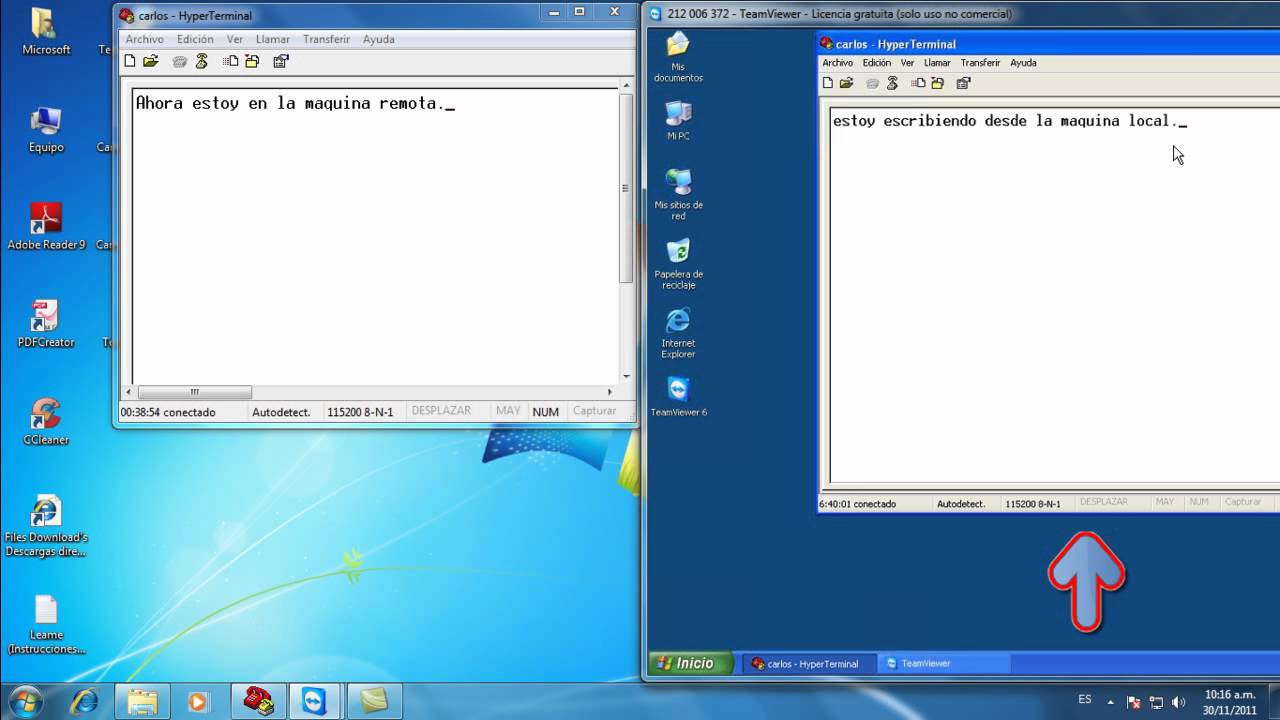The width and height of the screenshot is (1280, 720).
Task: Open Transferir menu in local HyperTerminal
Action: pyautogui.click(x=327, y=39)
